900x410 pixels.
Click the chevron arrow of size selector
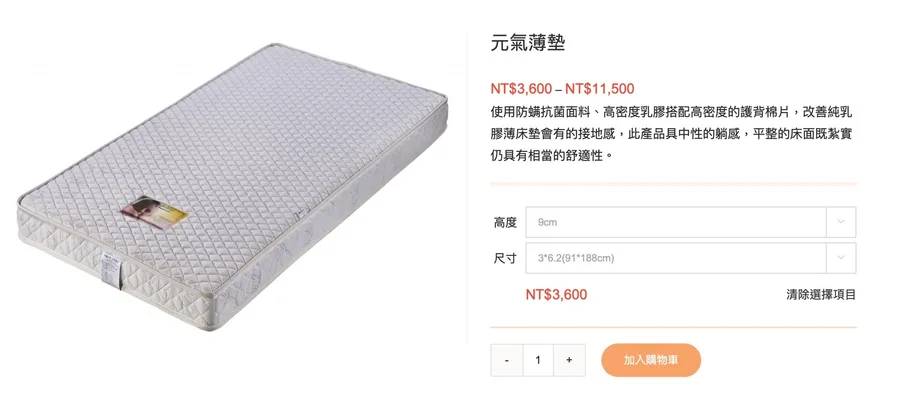pos(841,258)
